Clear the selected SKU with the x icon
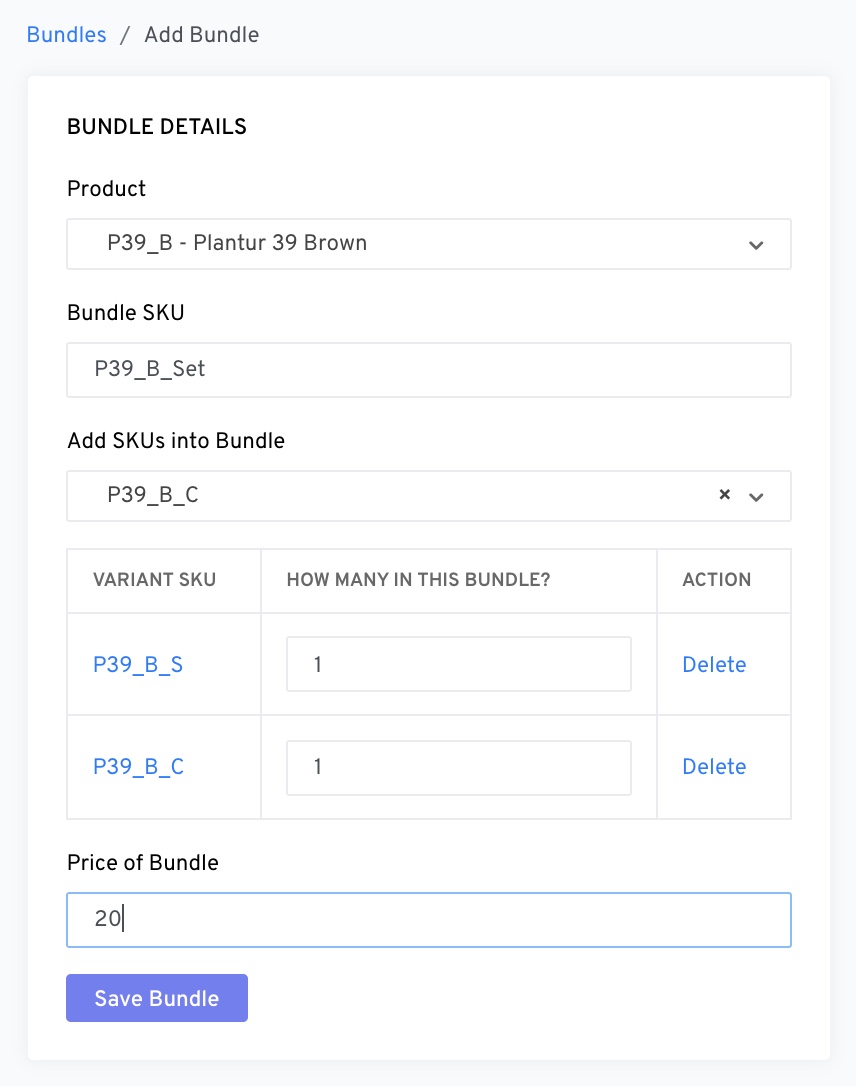Screen dimensions: 856x1086 coord(725,495)
